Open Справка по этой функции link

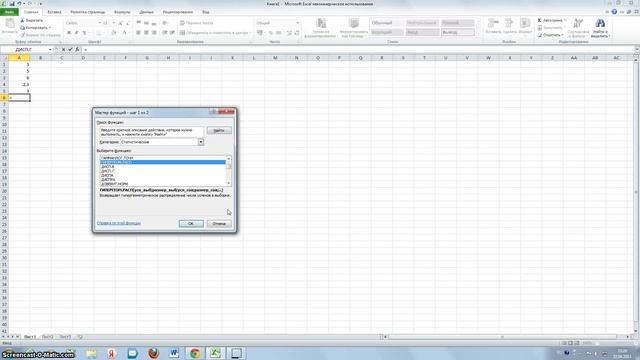[x=119, y=223]
